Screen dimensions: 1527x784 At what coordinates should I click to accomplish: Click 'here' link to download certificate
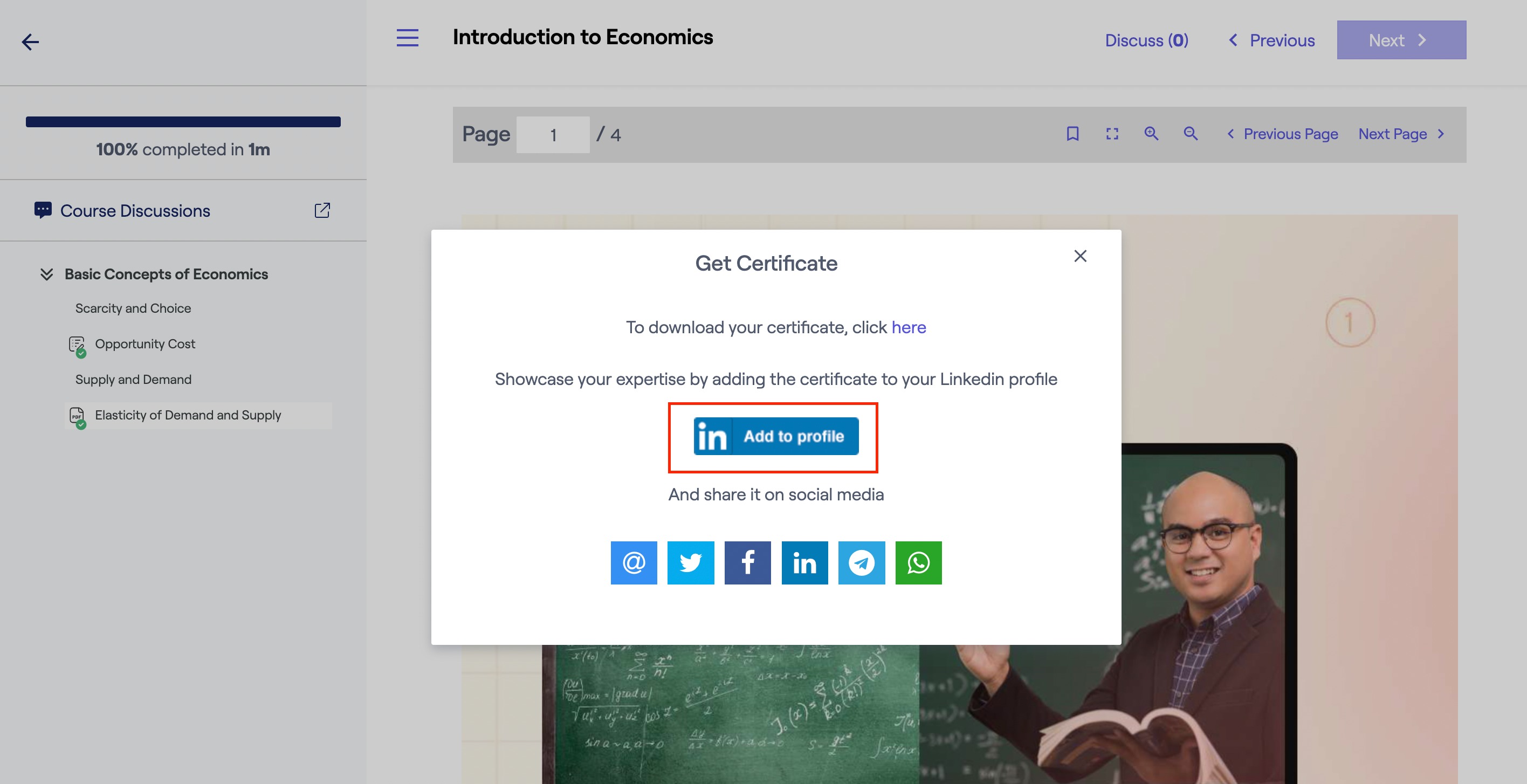[x=908, y=327]
